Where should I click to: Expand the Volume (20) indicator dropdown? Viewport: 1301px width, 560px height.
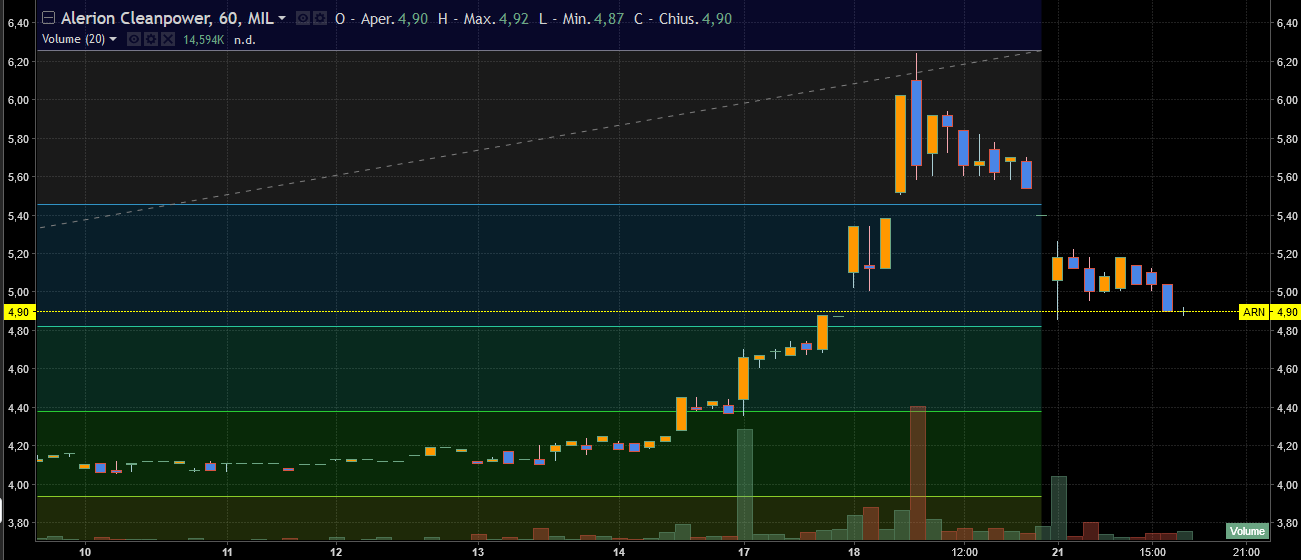tap(113, 39)
